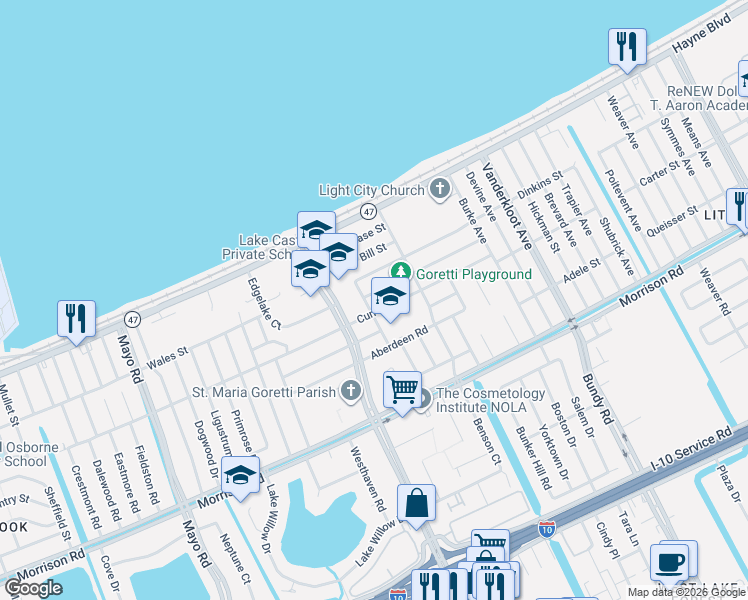Click the Lake Castle Private School label
The height and width of the screenshot is (600, 748).
[x=260, y=247]
